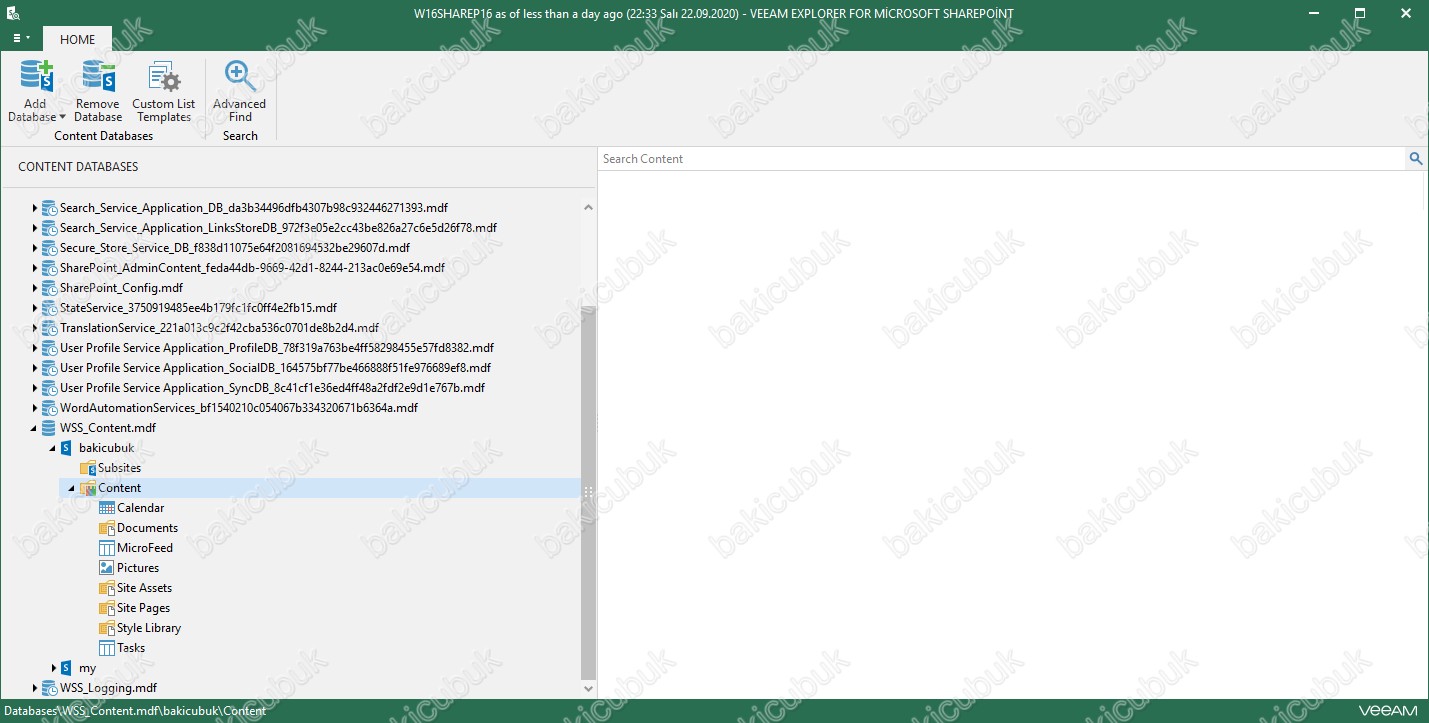The height and width of the screenshot is (723, 1429).
Task: Select User Profile ProfileDB label
Action: click(277, 348)
